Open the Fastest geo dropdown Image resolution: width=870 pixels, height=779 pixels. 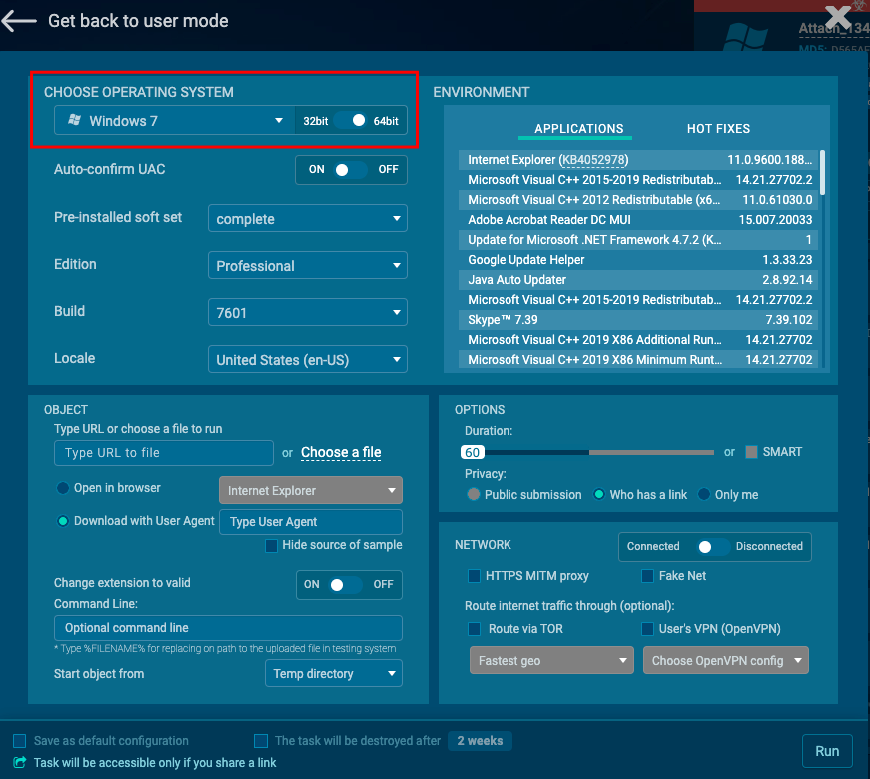[x=552, y=660]
